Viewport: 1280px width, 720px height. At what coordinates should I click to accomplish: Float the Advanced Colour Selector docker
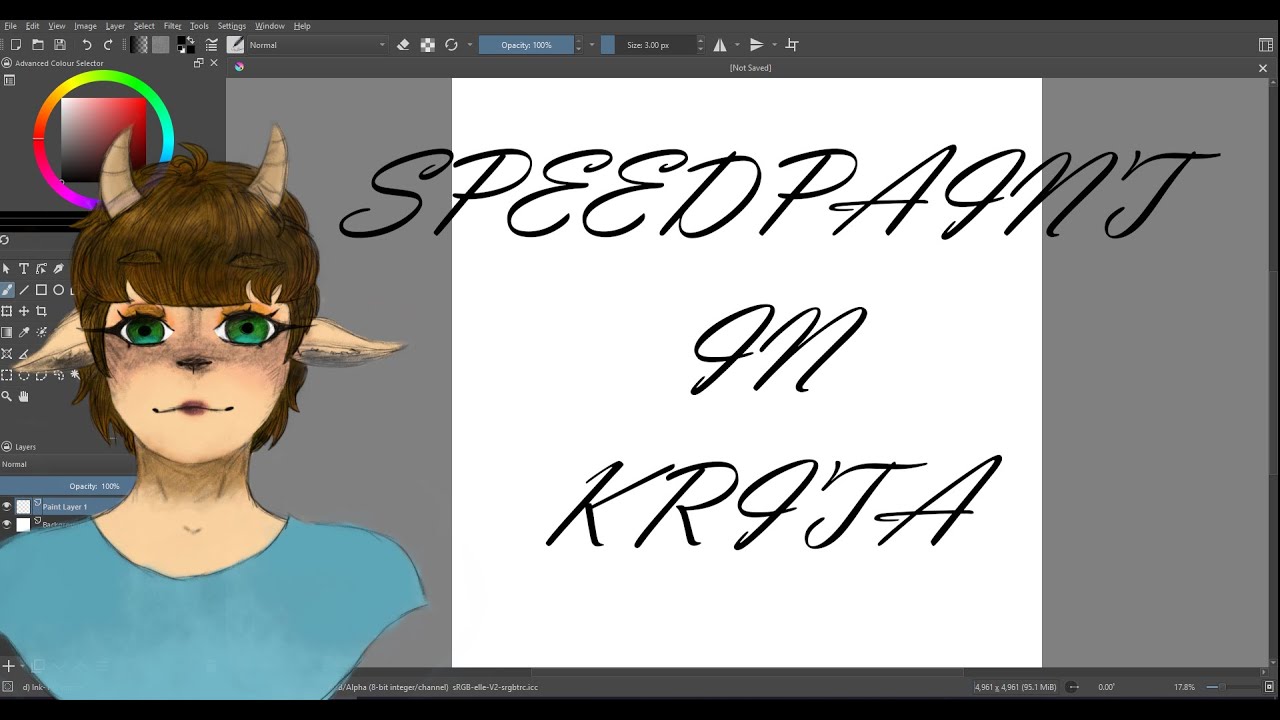coord(198,63)
